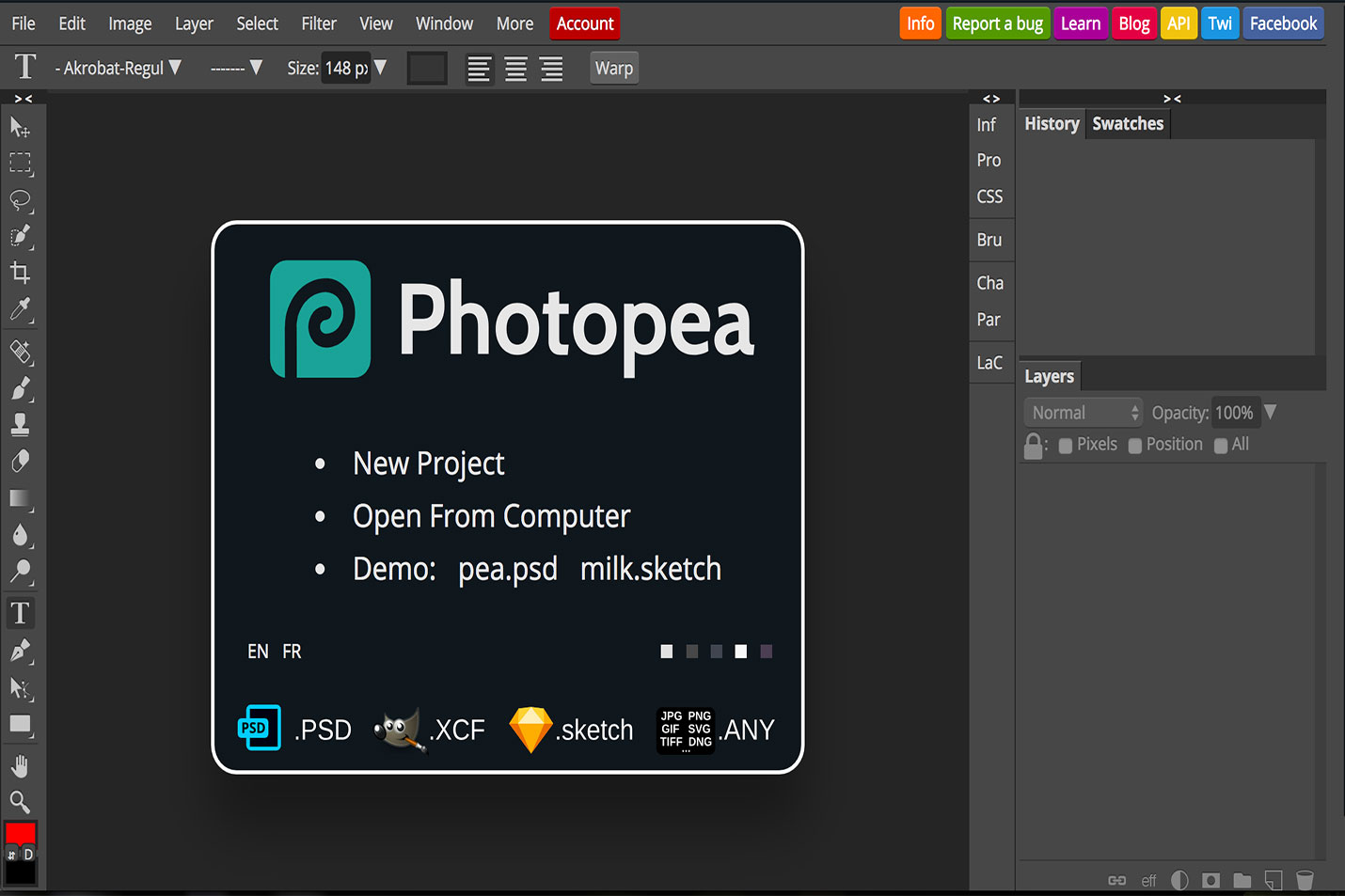Create new folder in Layers panel
The width and height of the screenshot is (1345, 896).
[1242, 880]
